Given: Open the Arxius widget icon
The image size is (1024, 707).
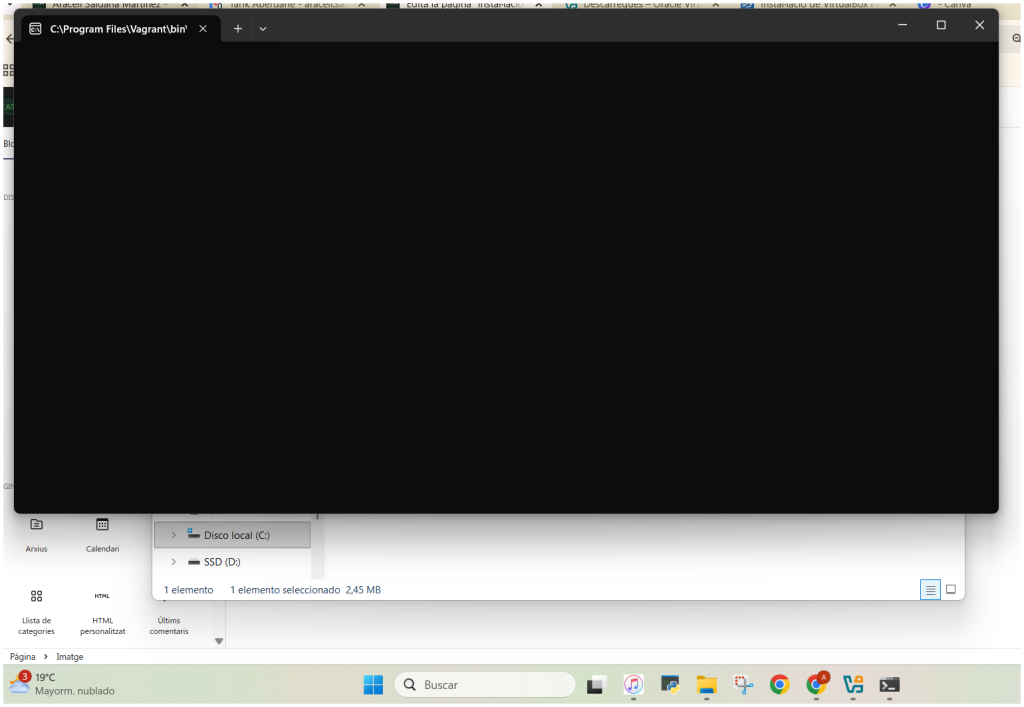Looking at the screenshot, I should (x=36, y=525).
